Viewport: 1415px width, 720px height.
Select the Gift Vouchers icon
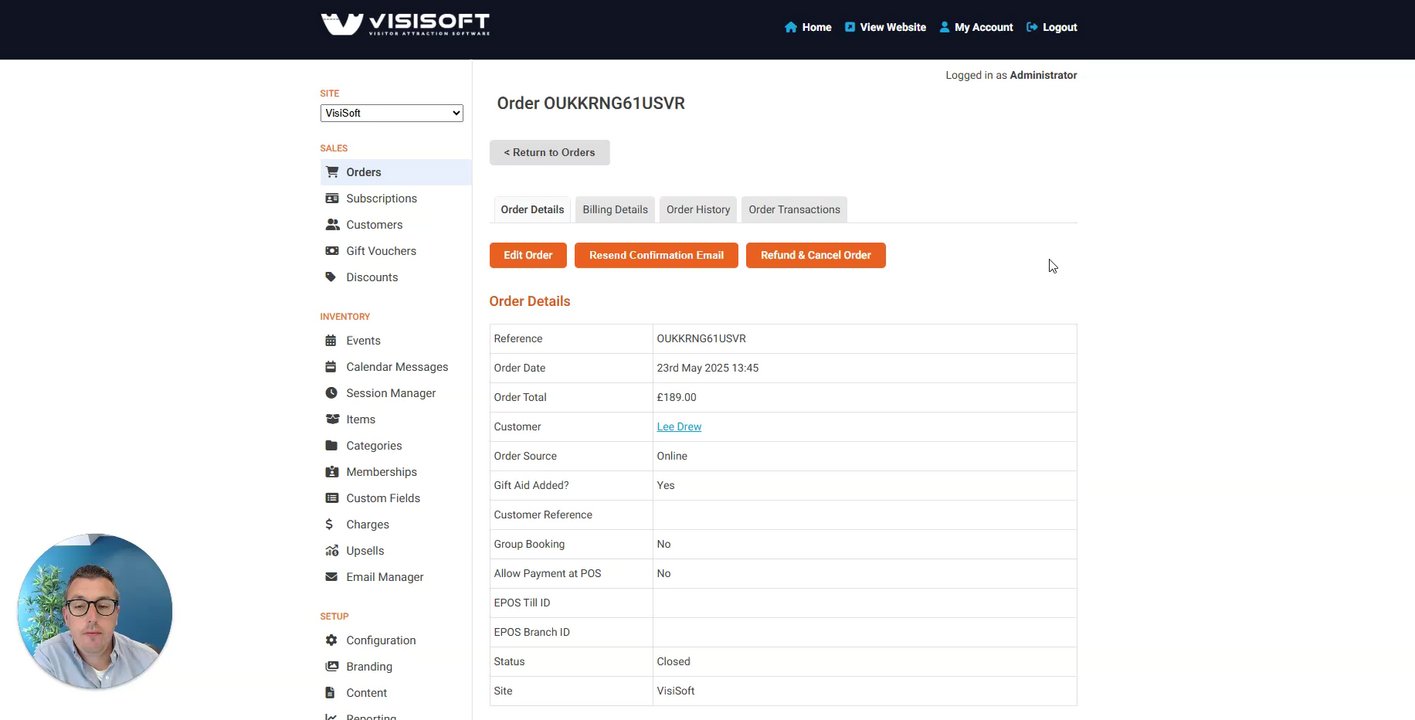coord(332,251)
